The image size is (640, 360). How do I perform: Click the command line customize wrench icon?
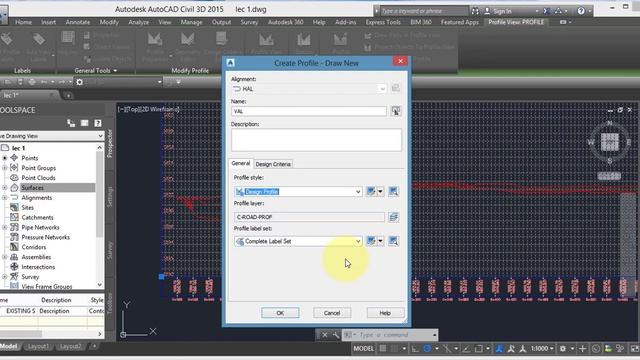click(x=336, y=335)
